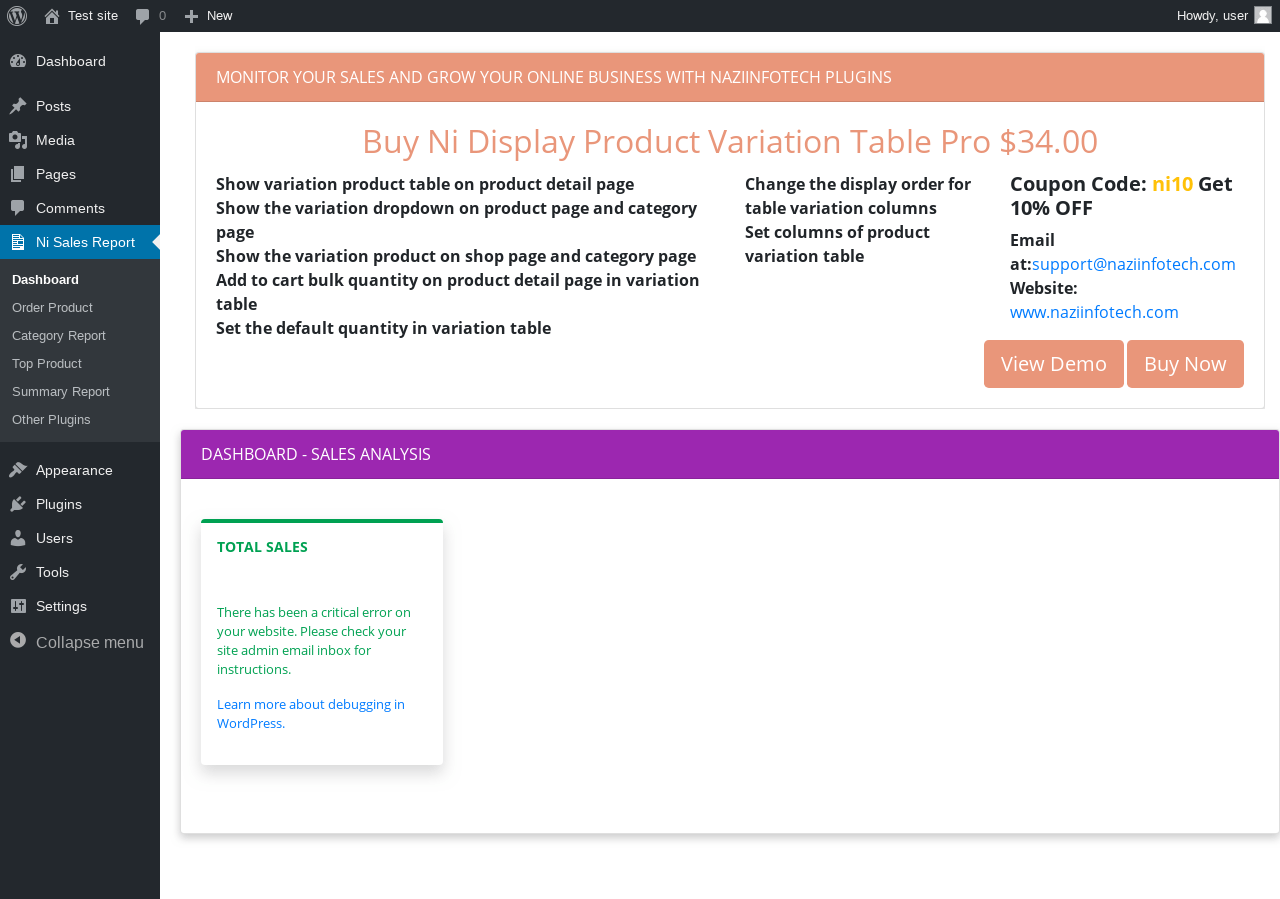
Task: Click the Total Sales card heading
Action: click(262, 547)
